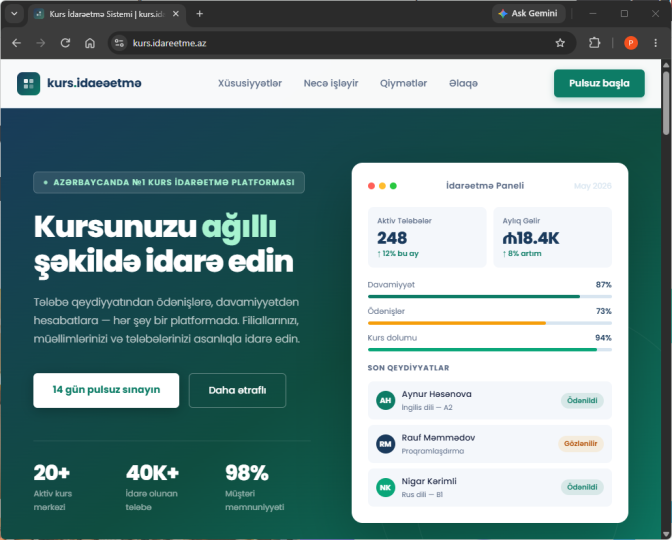Click the 98% Müştəri məmnuniyyəti stat
This screenshot has width=672, height=540.
tap(255, 487)
